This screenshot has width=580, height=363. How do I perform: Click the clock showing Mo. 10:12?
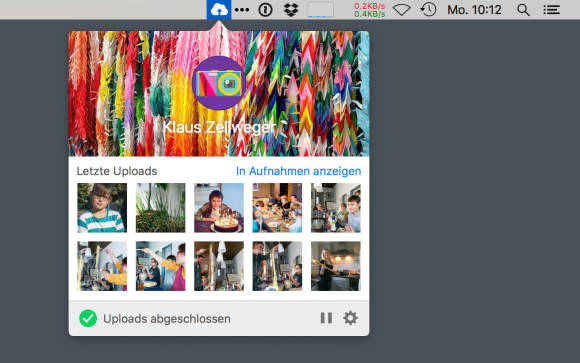[474, 10]
